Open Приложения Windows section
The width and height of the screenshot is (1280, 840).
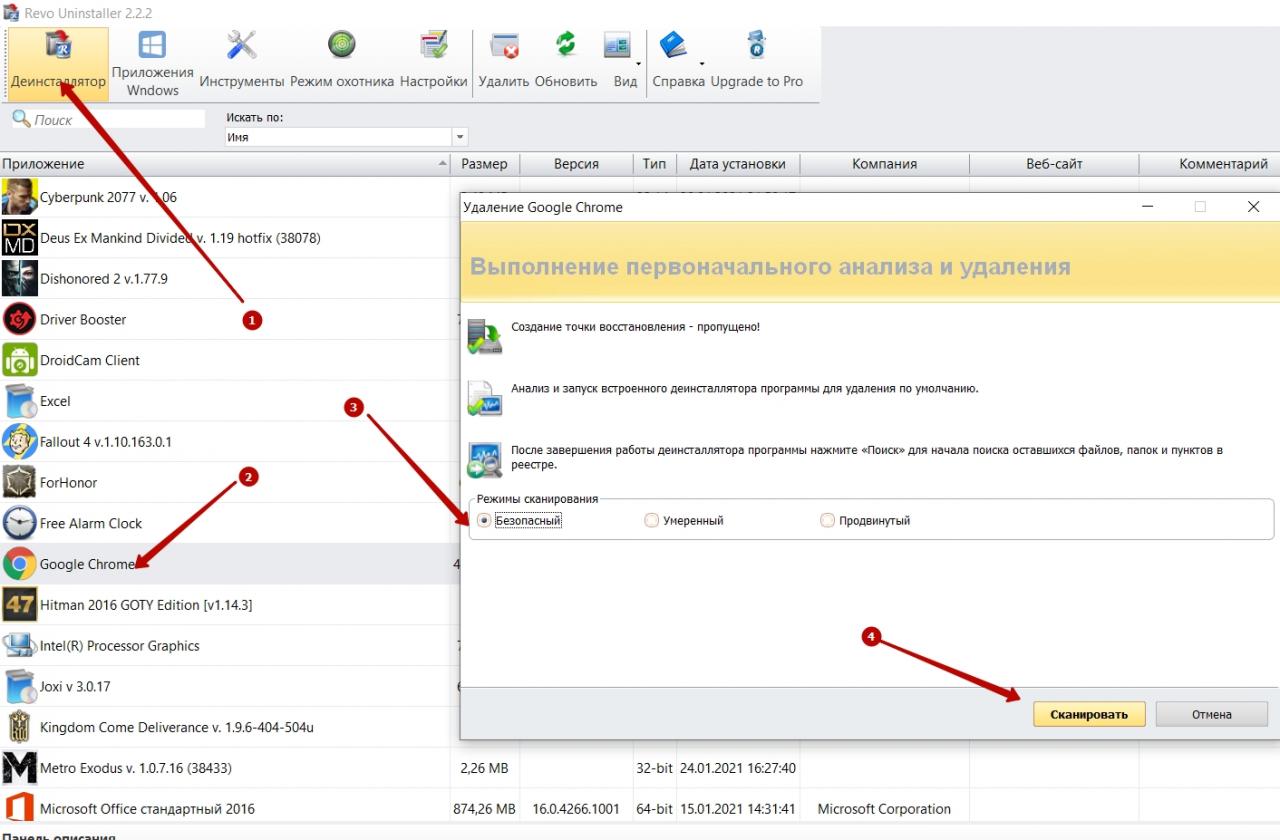coord(152,64)
